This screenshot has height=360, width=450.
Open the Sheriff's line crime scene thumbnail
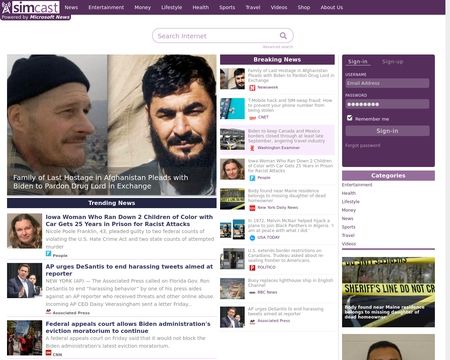(388, 292)
